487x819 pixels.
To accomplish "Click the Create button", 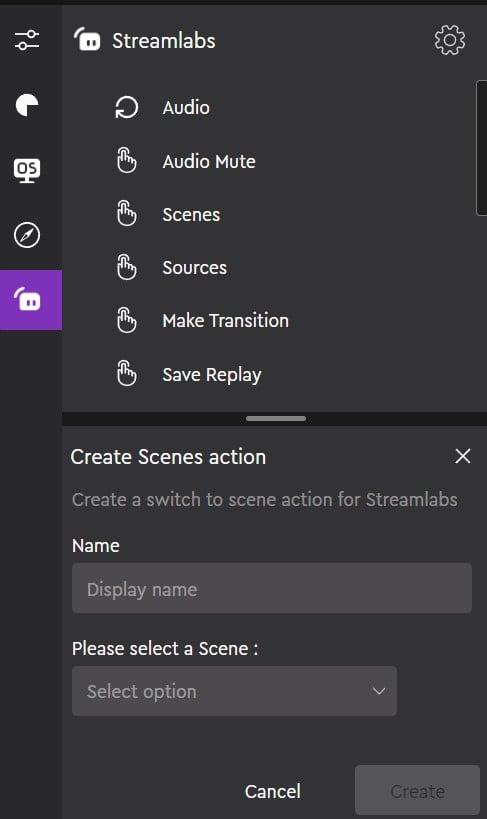I will [x=417, y=790].
